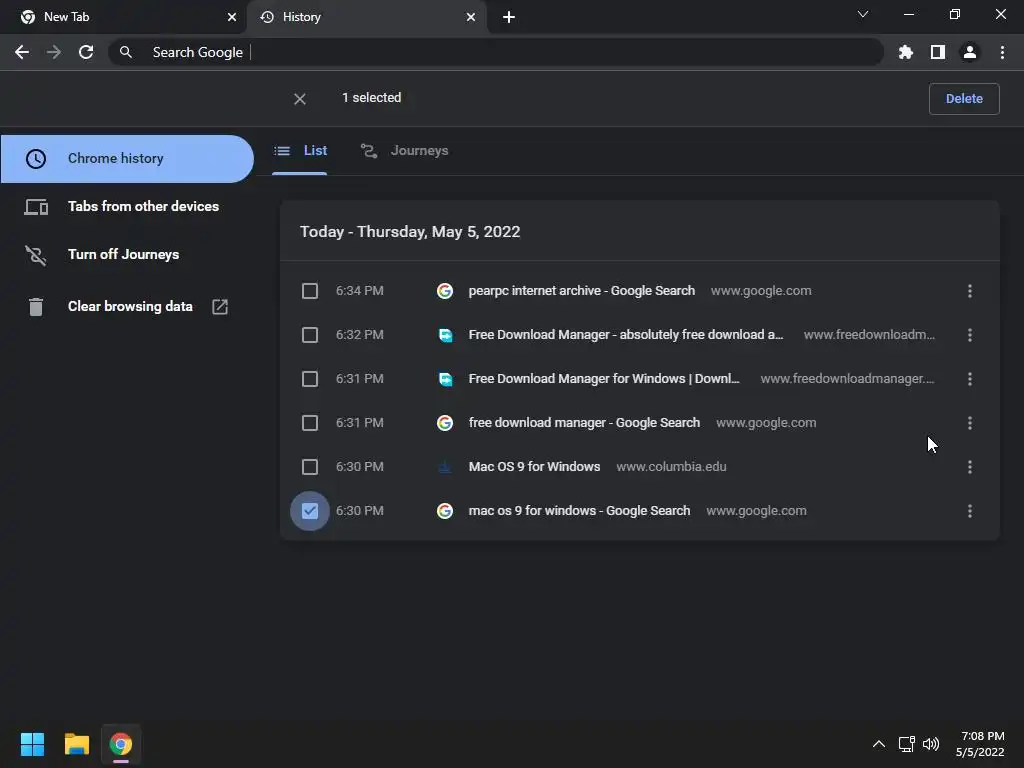Open the network status tray icon
Image resolution: width=1024 pixels, height=768 pixels.
tap(906, 744)
